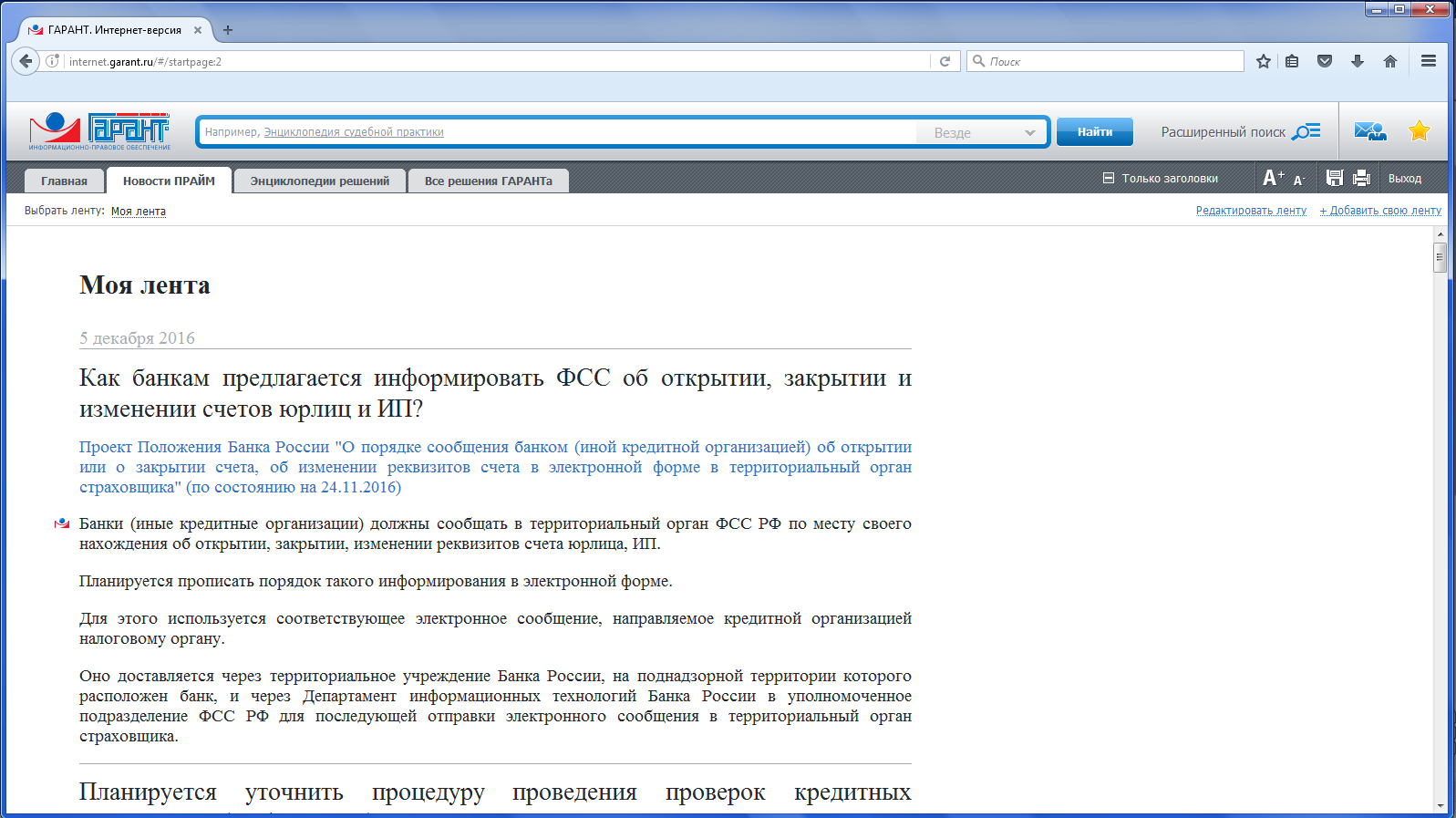This screenshot has height=818, width=1456.
Task: Toggle Только заголовки headlines-only view
Action: [1161, 179]
